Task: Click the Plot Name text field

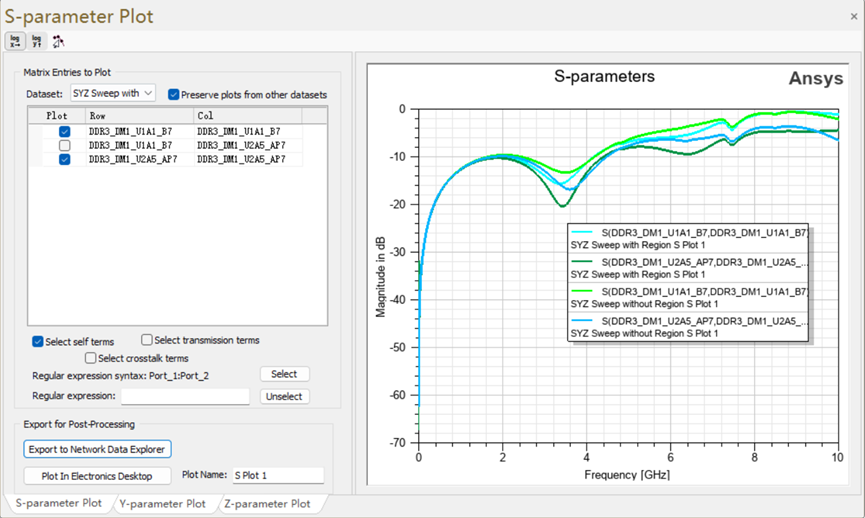Action: (x=277, y=476)
